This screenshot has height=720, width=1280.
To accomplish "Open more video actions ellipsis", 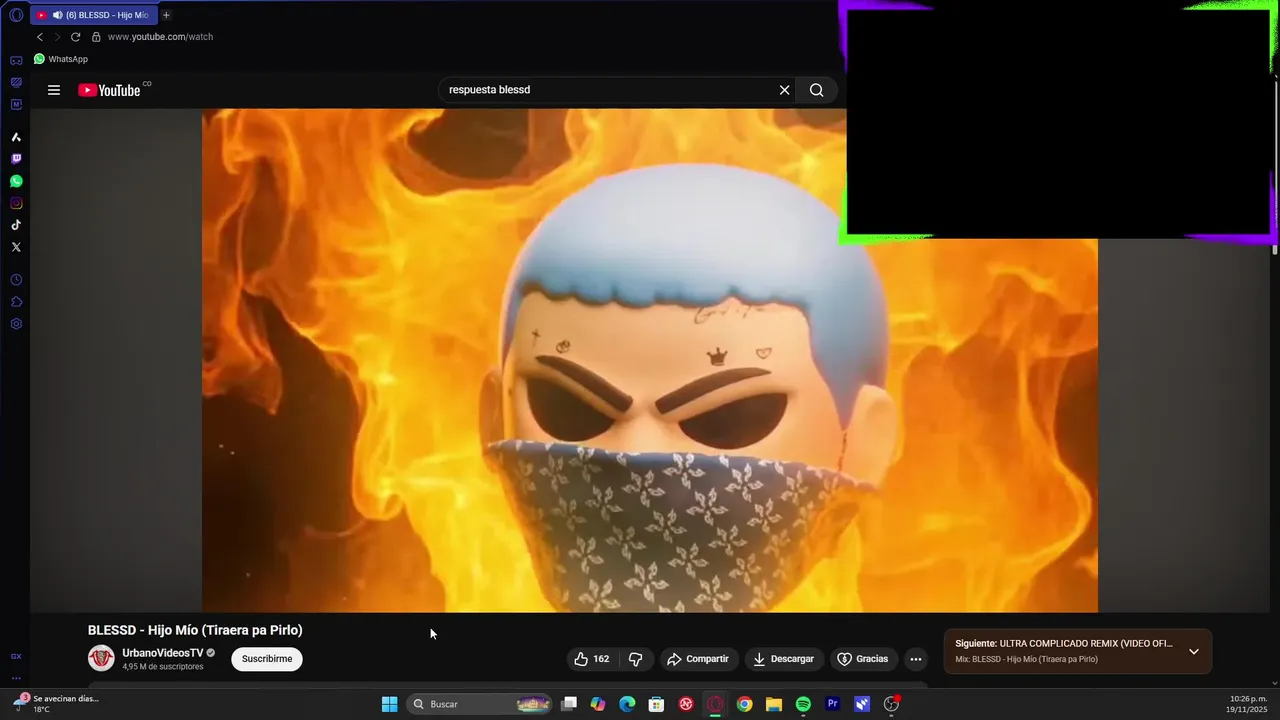I will [x=916, y=659].
